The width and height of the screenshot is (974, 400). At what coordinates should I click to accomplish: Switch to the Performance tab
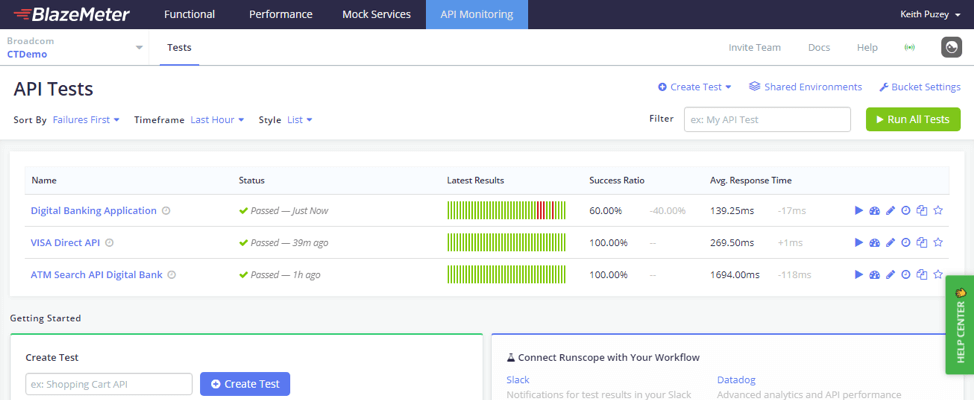(x=281, y=14)
